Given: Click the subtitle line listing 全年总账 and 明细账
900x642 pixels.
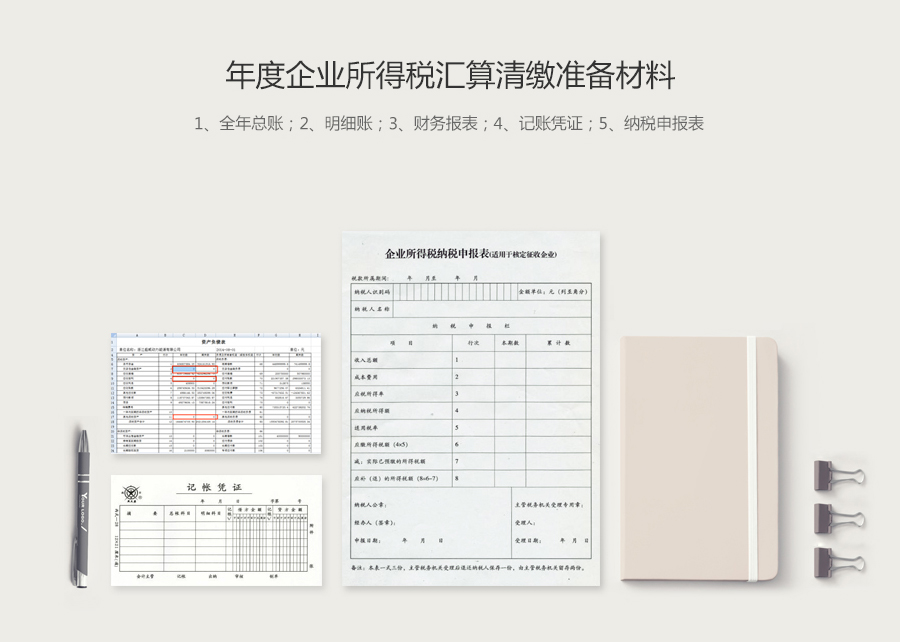Looking at the screenshot, I should click(x=449, y=123).
